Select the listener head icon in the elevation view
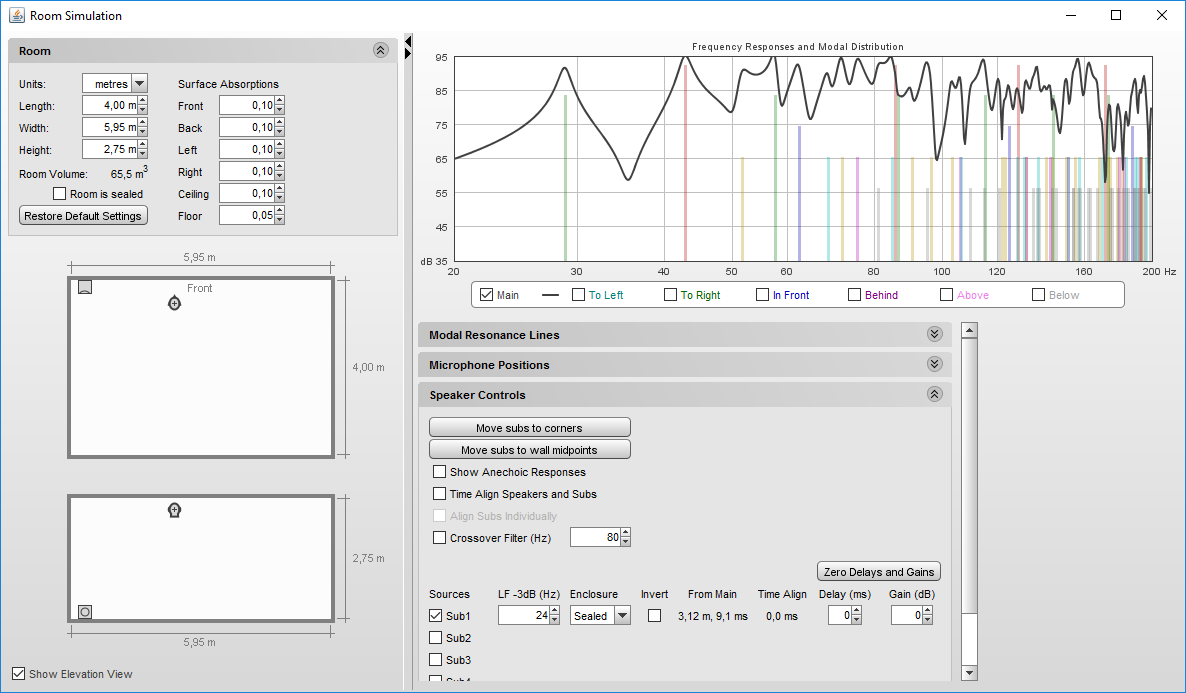The height and width of the screenshot is (693, 1186). pos(174,510)
